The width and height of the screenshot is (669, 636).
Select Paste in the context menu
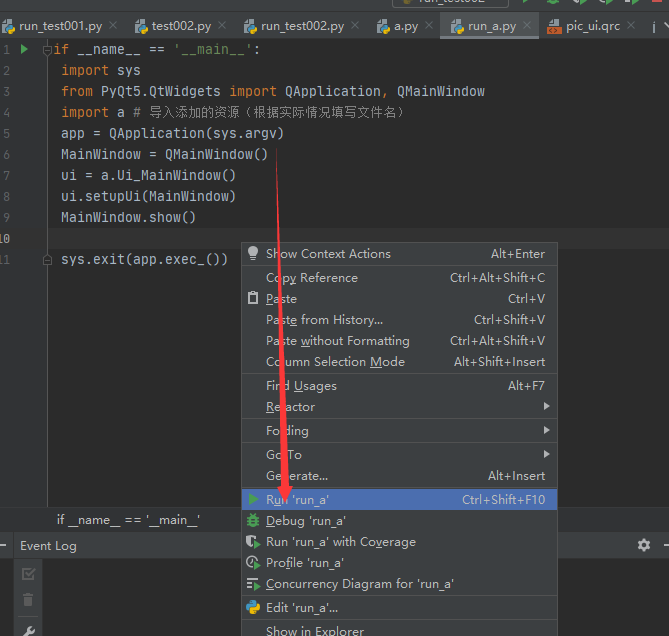click(x=399, y=299)
